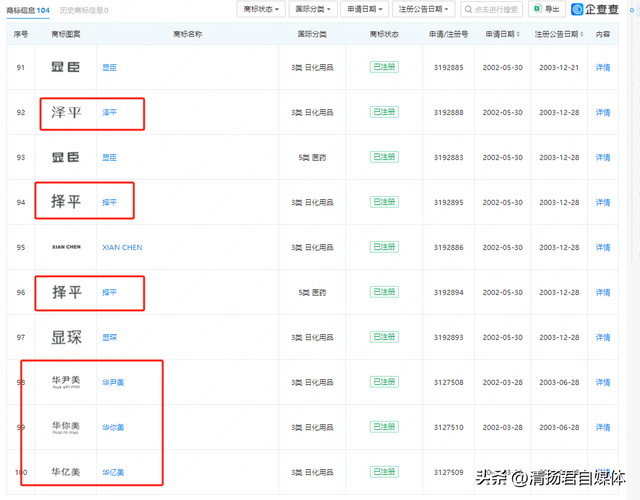Screen dimensions: 640x500
Task: Click announcement date 2003-12-21
Action: coord(559,68)
